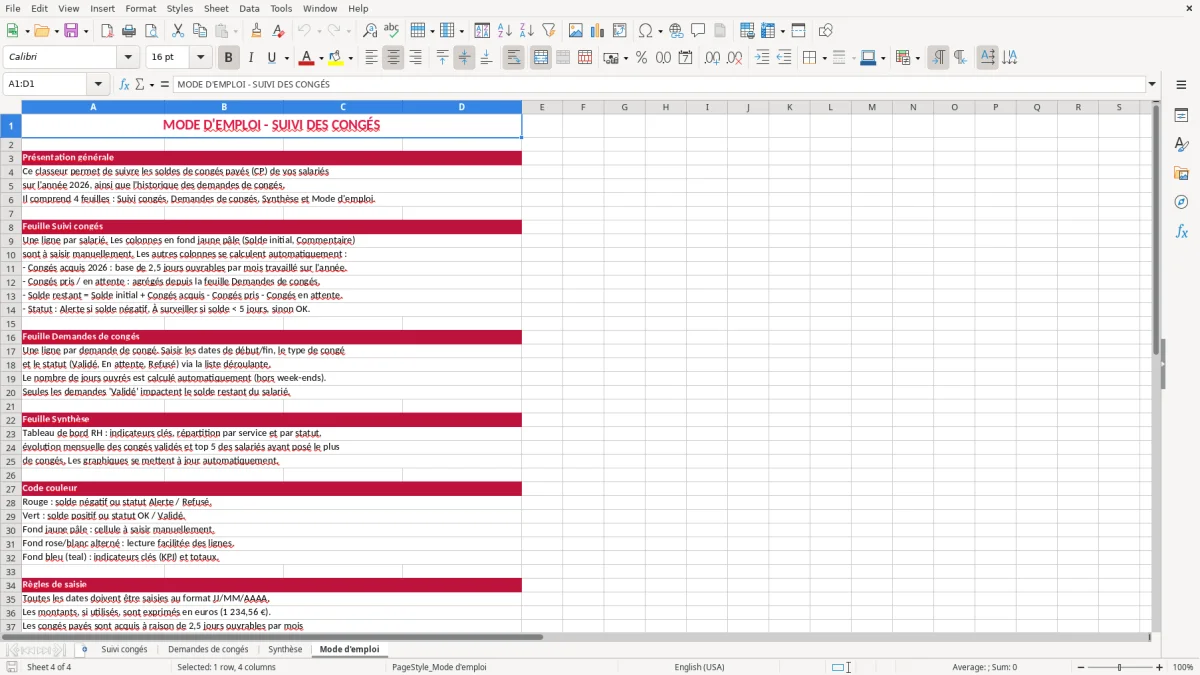
Task: Insert a chart
Action: (x=598, y=31)
